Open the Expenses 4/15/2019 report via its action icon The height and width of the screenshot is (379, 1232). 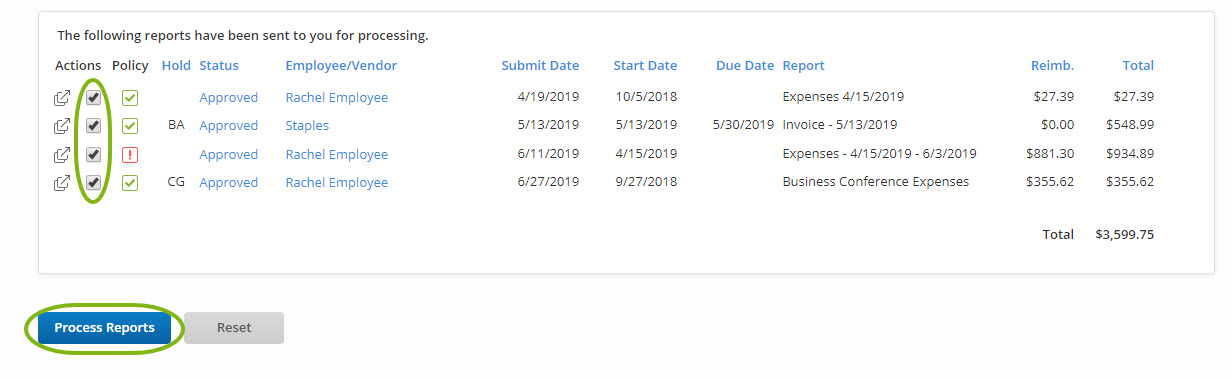click(x=62, y=98)
